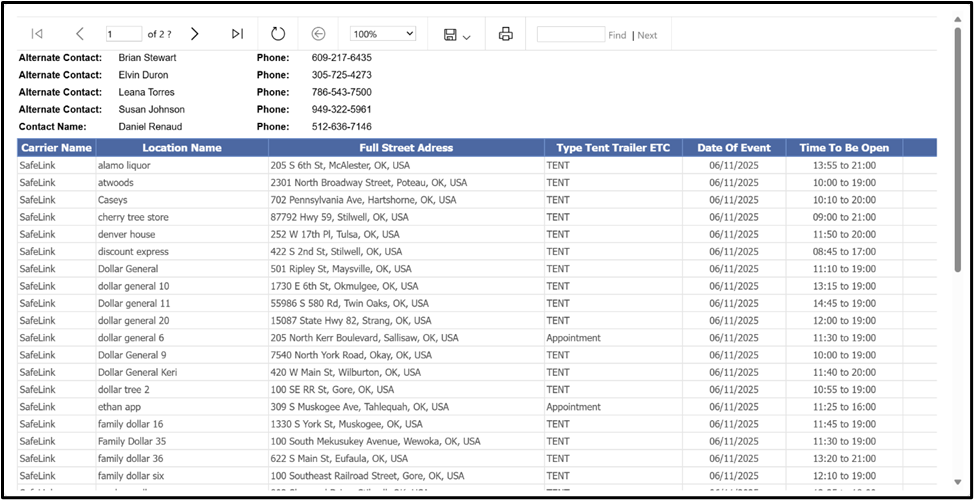The image size is (974, 500).
Task: Go to the previous report page
Action: click(x=80, y=34)
